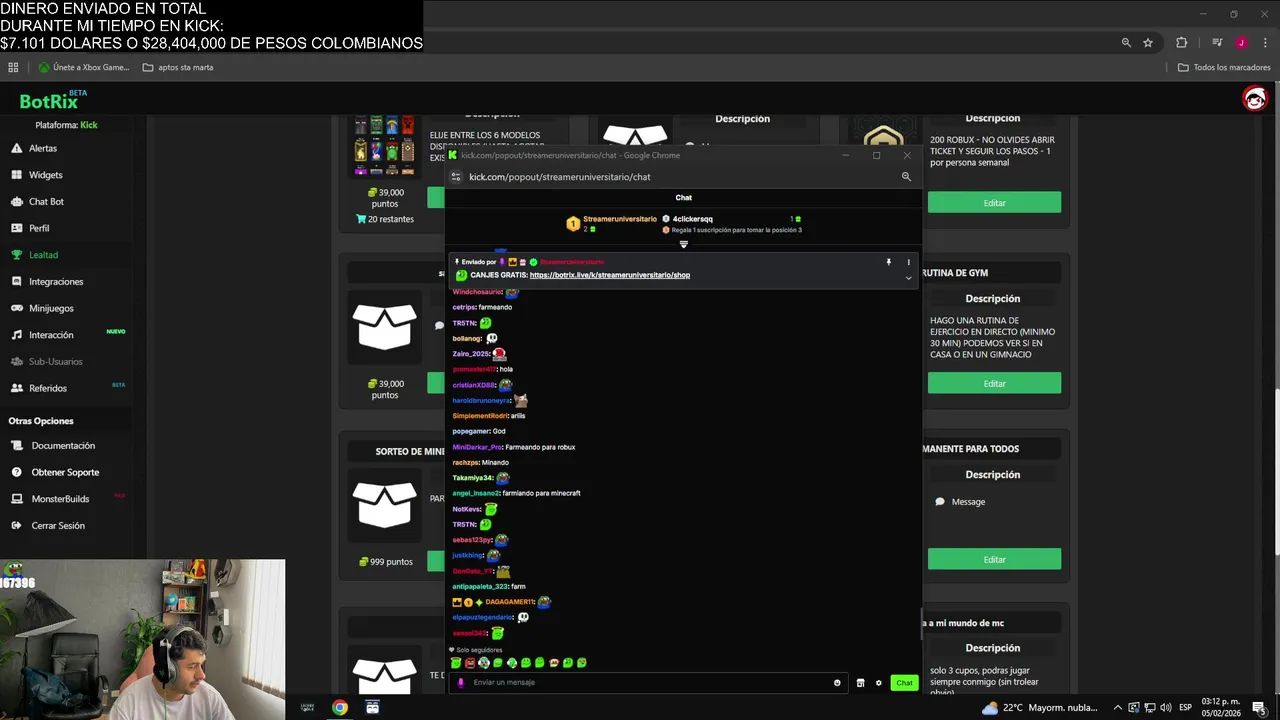The width and height of the screenshot is (1280, 720).
Task: Click username Windchosaurio in chat
Action: pyautogui.click(x=477, y=292)
